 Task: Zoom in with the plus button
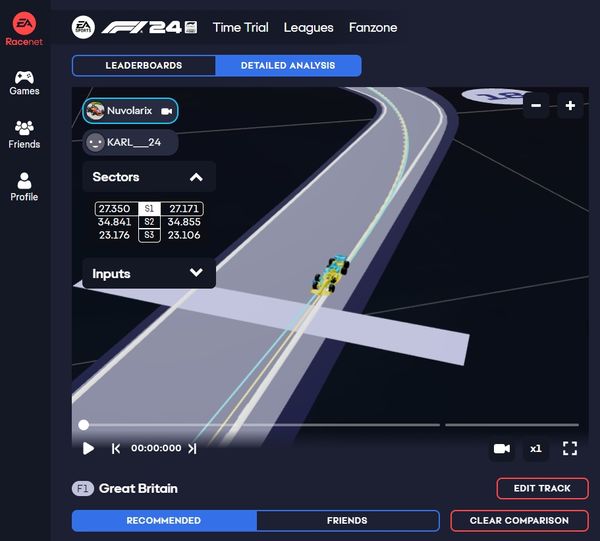pyautogui.click(x=570, y=105)
